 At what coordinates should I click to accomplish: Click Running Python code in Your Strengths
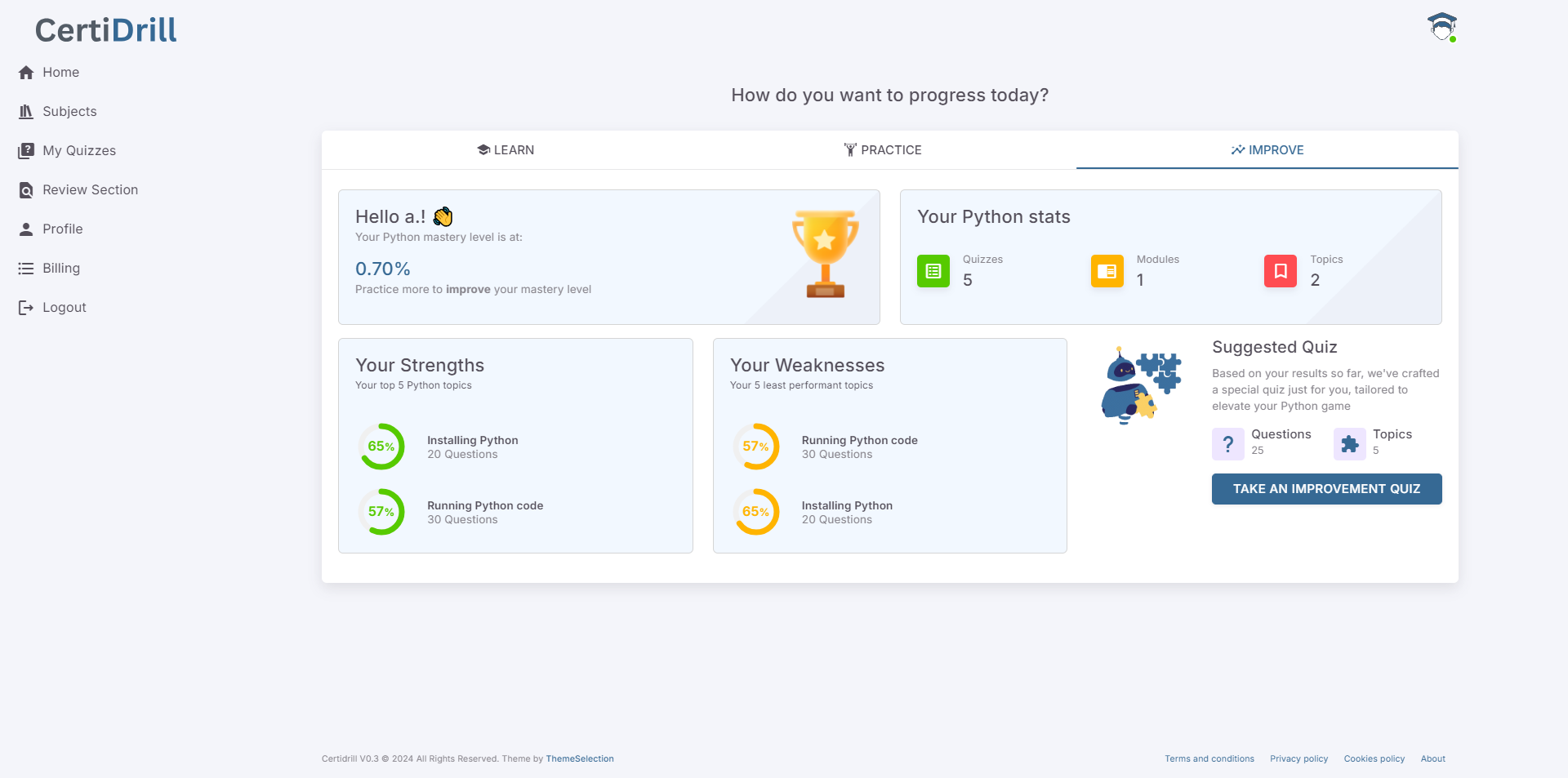pyautogui.click(x=485, y=505)
